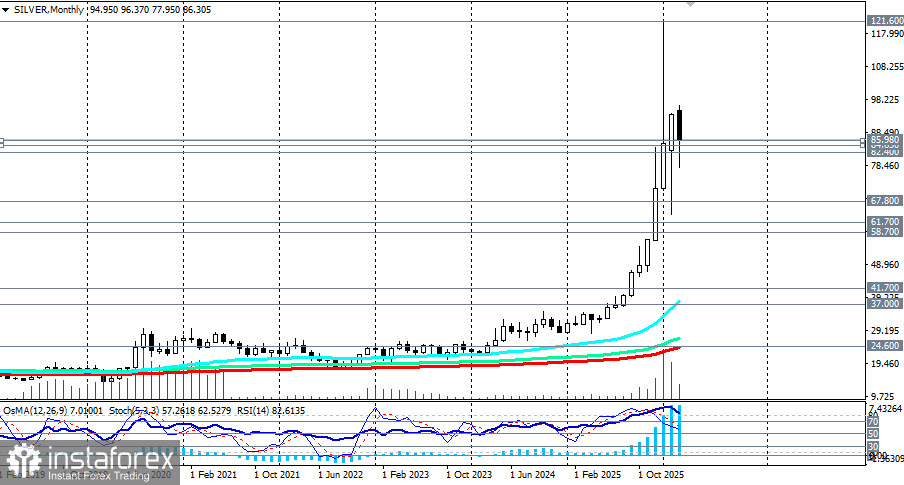
Task: Click the 1 Feb 2023 date label
Action: point(405,475)
